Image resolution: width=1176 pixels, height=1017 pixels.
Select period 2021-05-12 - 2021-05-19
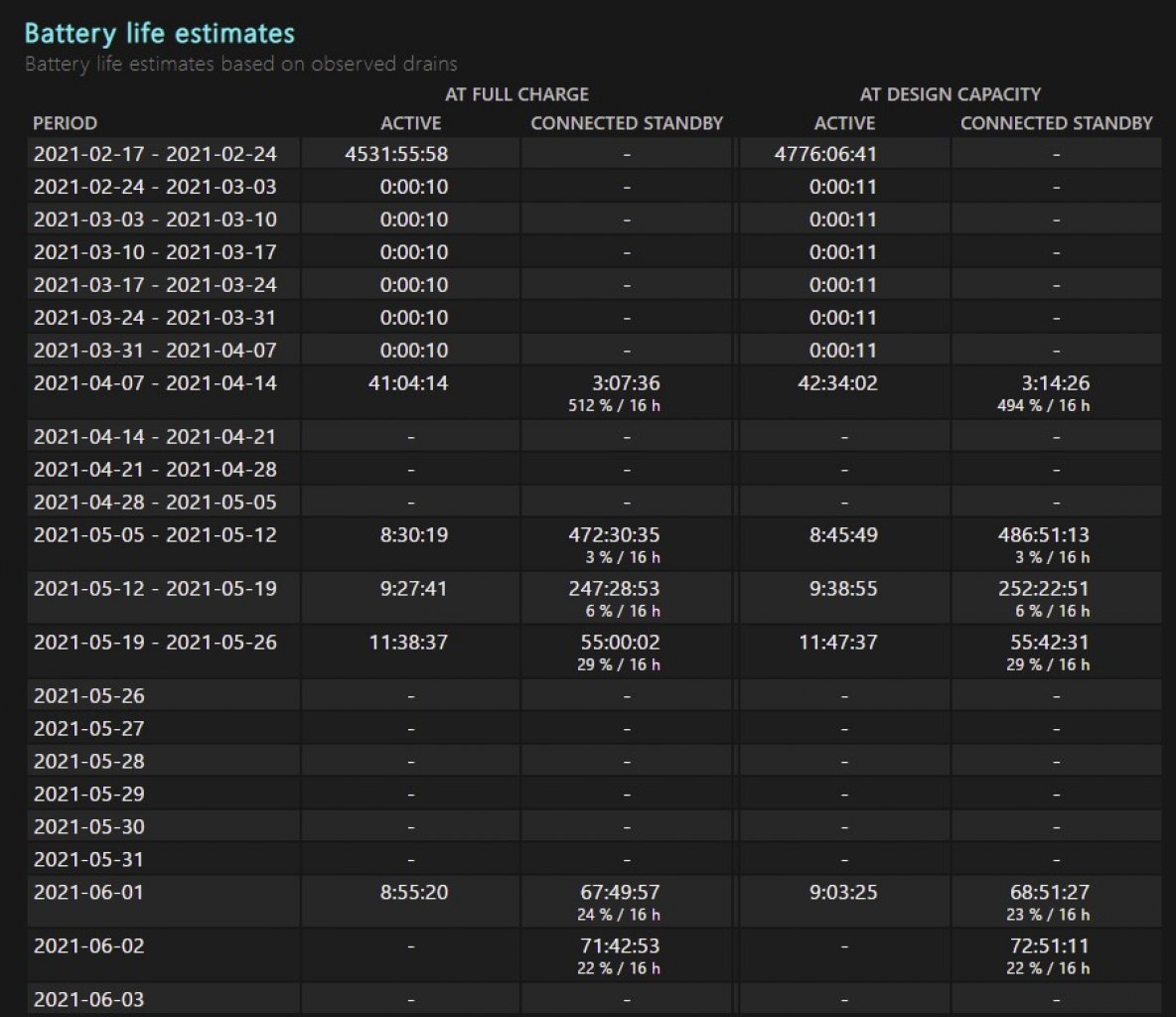tap(155, 589)
